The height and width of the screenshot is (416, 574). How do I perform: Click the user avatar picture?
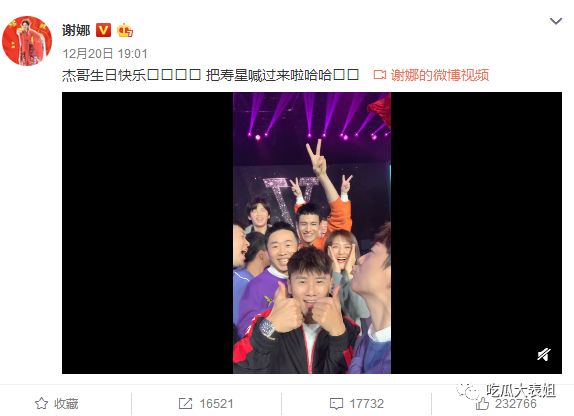point(27,41)
